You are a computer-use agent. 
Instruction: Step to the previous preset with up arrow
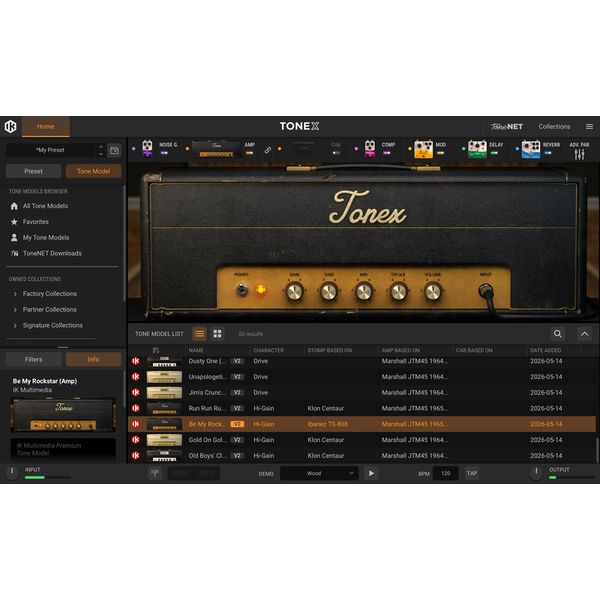[x=101, y=147]
